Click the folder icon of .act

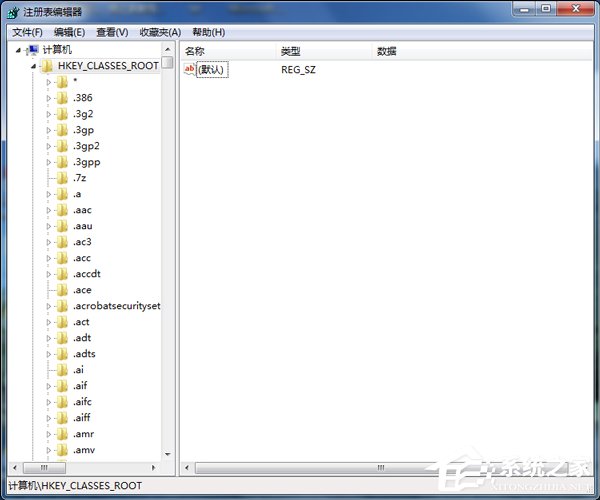(62, 322)
